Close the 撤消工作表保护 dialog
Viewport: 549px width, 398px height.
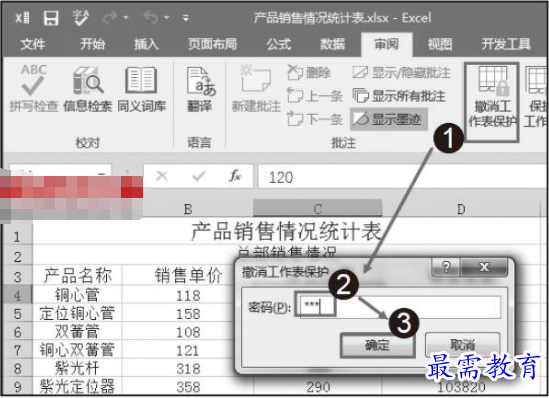(x=485, y=267)
